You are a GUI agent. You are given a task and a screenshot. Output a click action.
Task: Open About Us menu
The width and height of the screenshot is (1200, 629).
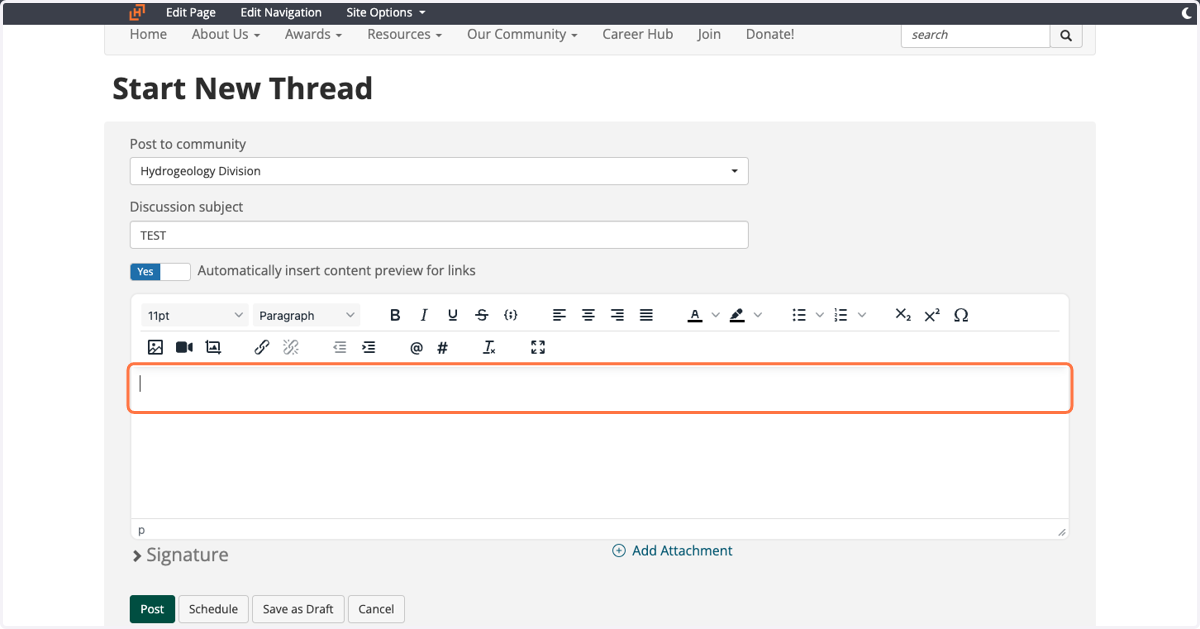226,34
